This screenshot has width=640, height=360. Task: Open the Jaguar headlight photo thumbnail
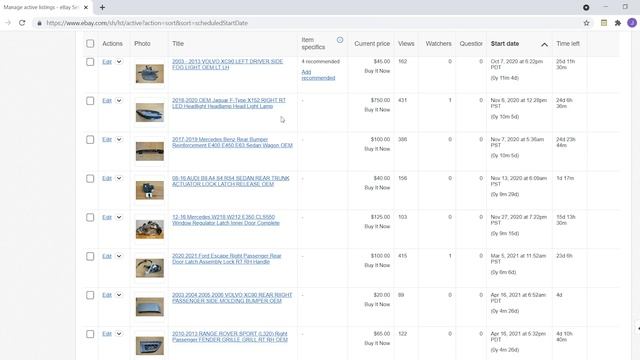[x=150, y=112]
